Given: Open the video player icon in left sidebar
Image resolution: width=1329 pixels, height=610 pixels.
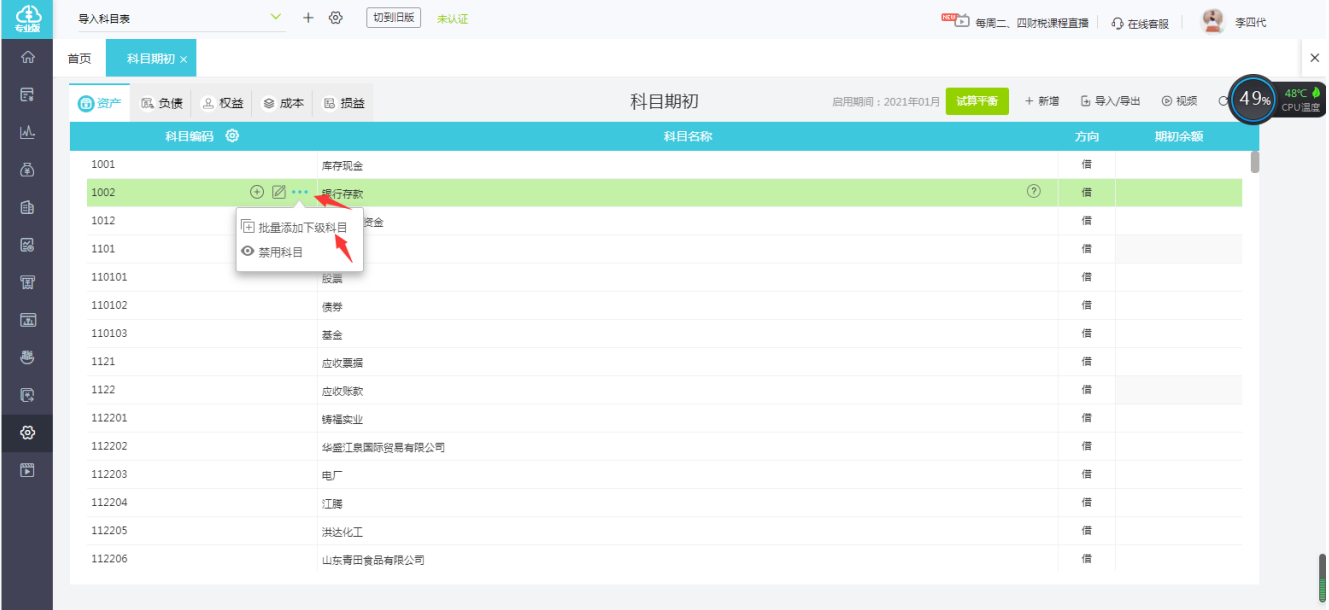Looking at the screenshot, I should pos(28,470).
